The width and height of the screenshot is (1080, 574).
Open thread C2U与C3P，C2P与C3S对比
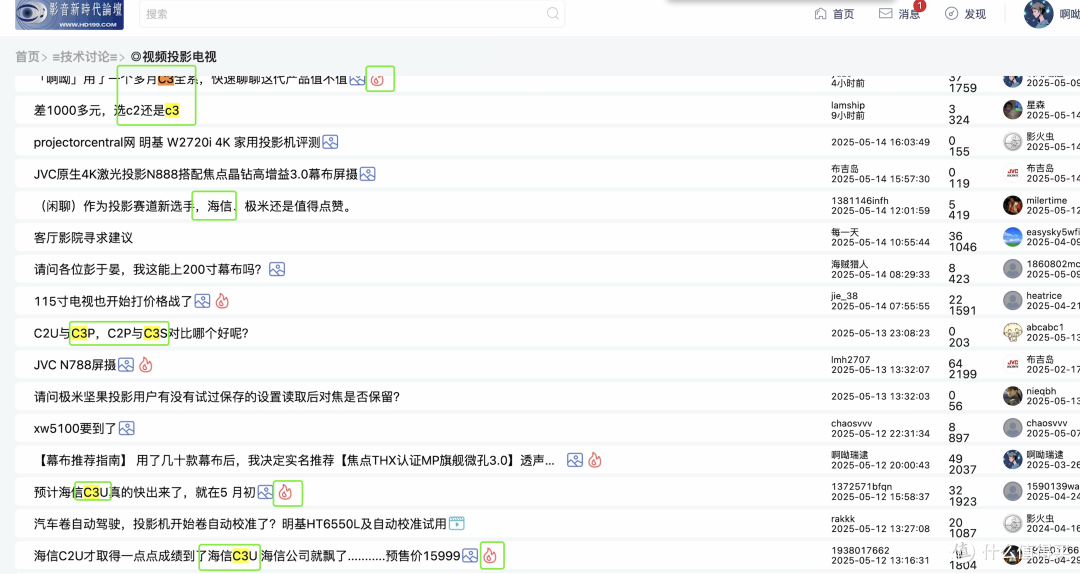pos(141,333)
